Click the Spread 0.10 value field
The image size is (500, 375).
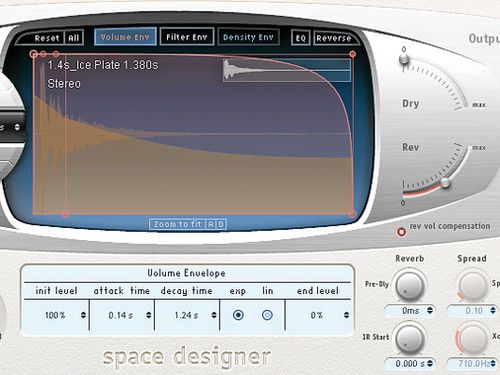click(472, 311)
